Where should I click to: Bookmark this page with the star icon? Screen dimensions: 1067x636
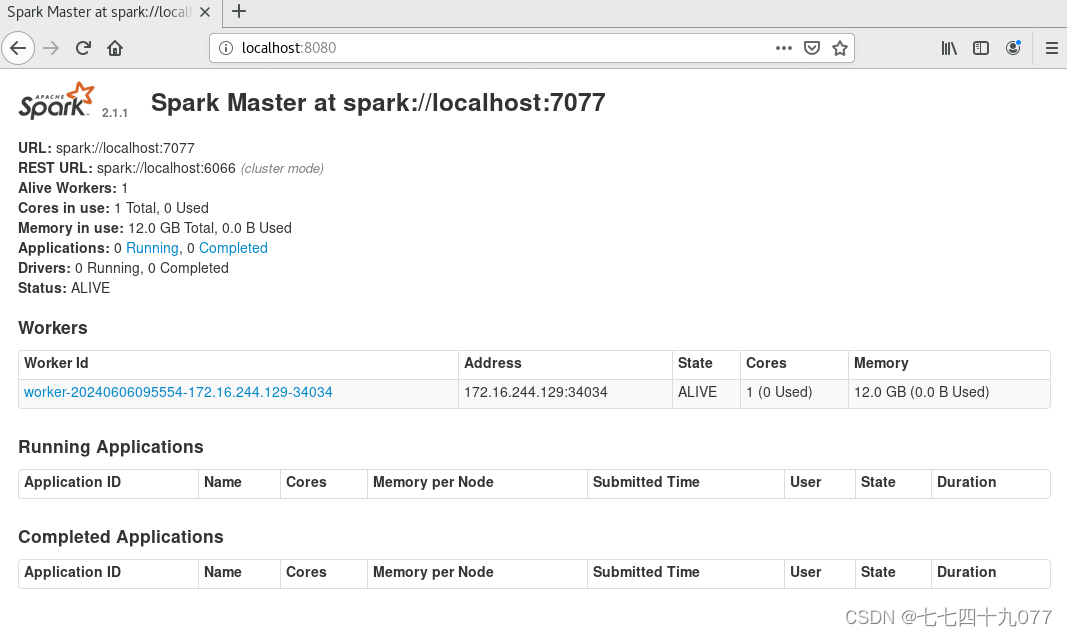click(x=839, y=47)
